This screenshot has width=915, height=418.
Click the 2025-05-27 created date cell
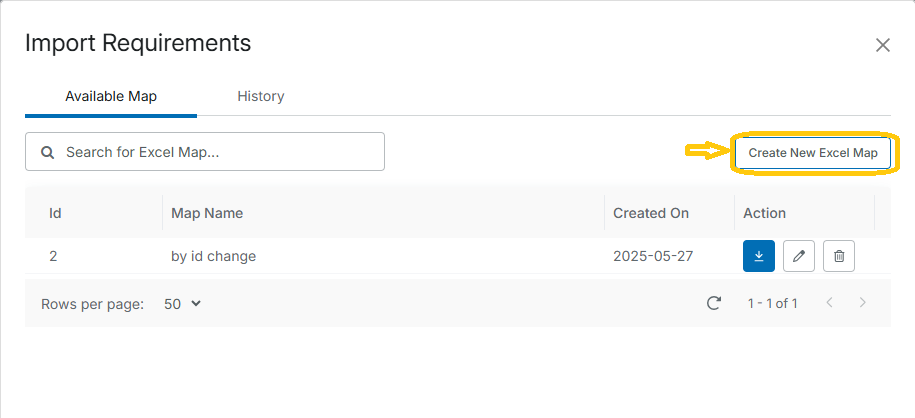652,256
